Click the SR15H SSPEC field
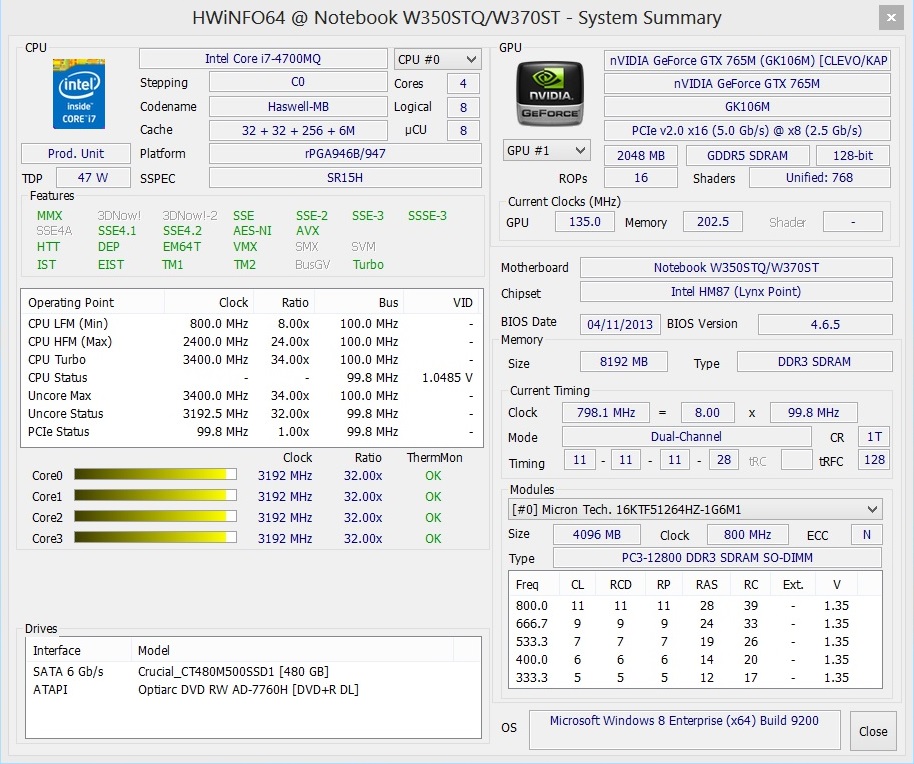Screen dimensions: 914x764 coord(345,178)
